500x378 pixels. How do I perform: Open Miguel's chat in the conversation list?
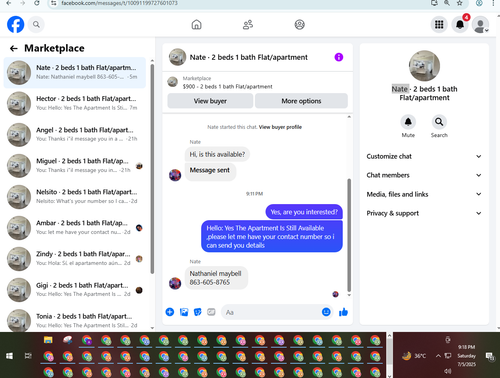[75, 166]
